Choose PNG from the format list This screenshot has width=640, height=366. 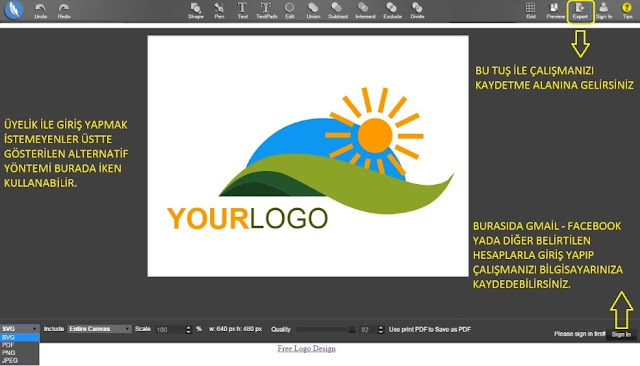(x=20, y=353)
